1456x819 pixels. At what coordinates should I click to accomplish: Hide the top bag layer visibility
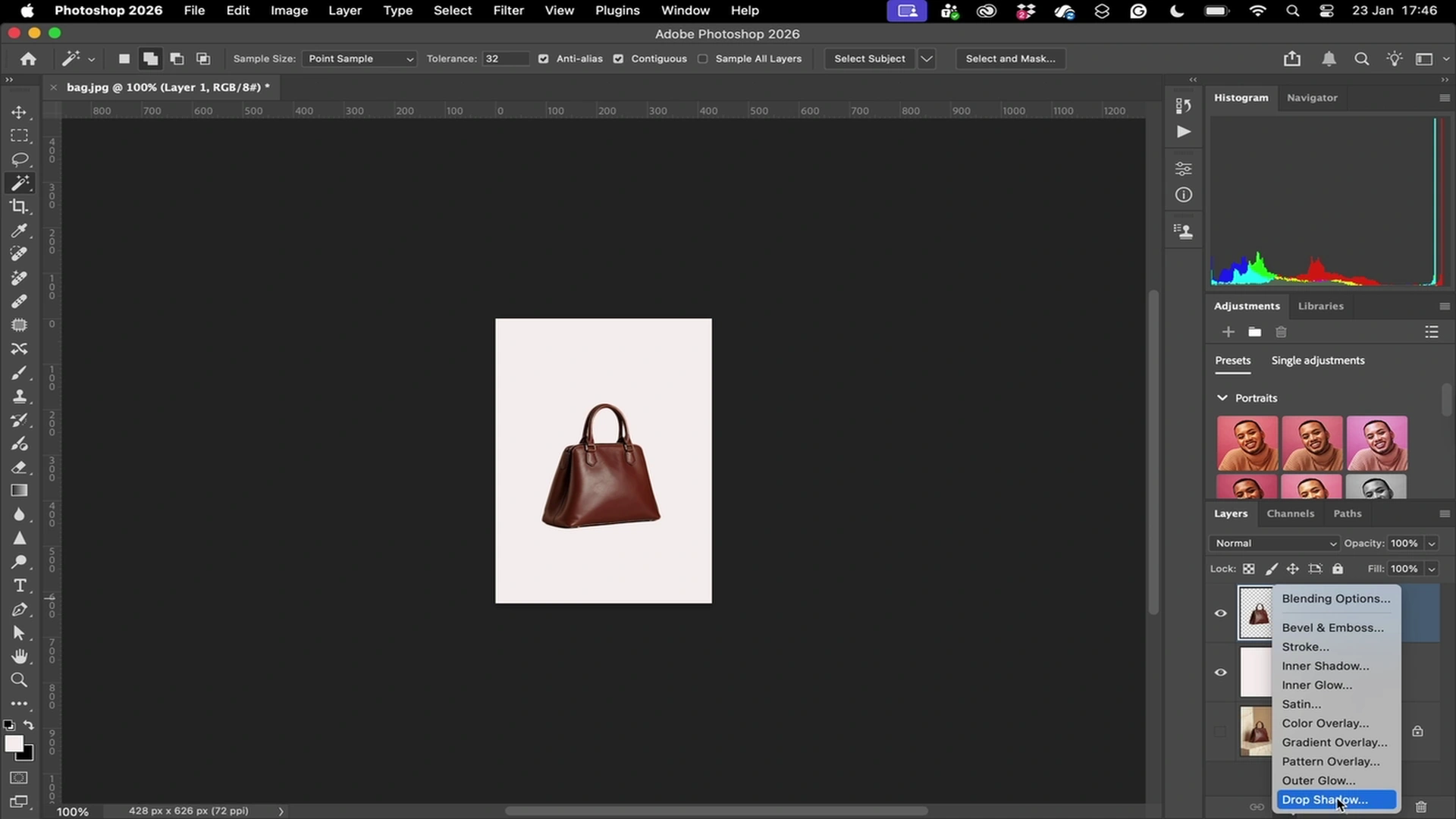[1220, 613]
